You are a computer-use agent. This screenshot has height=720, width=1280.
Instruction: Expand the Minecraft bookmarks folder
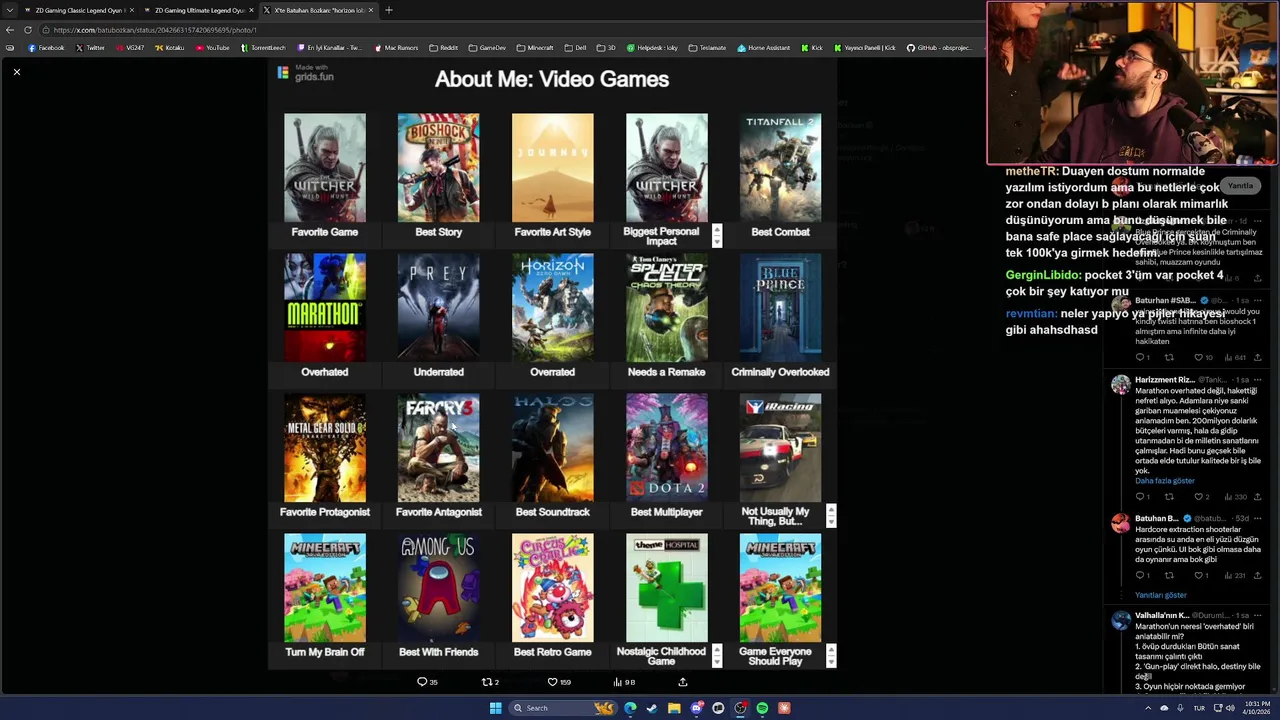click(x=535, y=48)
